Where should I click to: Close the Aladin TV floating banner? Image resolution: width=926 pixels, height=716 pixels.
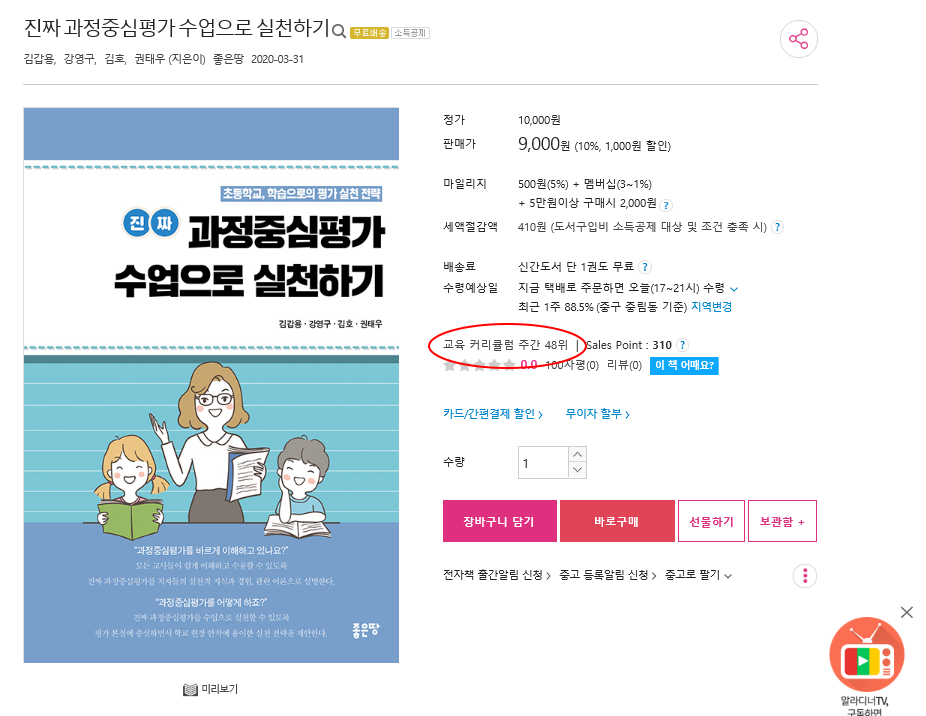point(907,612)
